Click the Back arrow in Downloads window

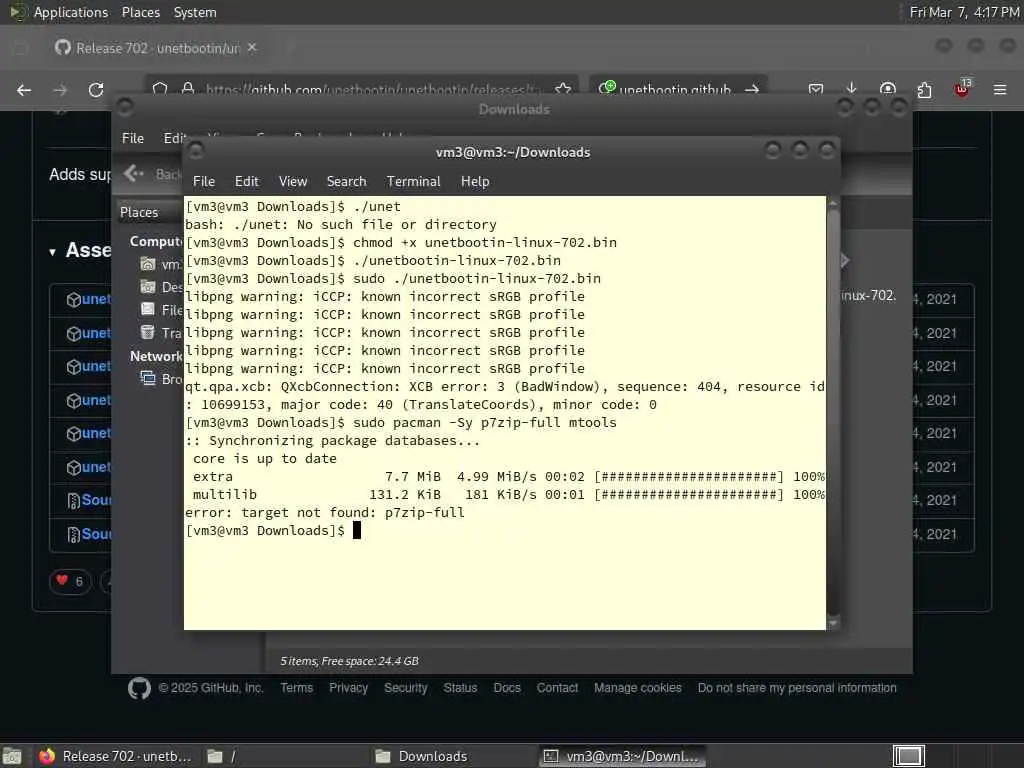[x=133, y=173]
